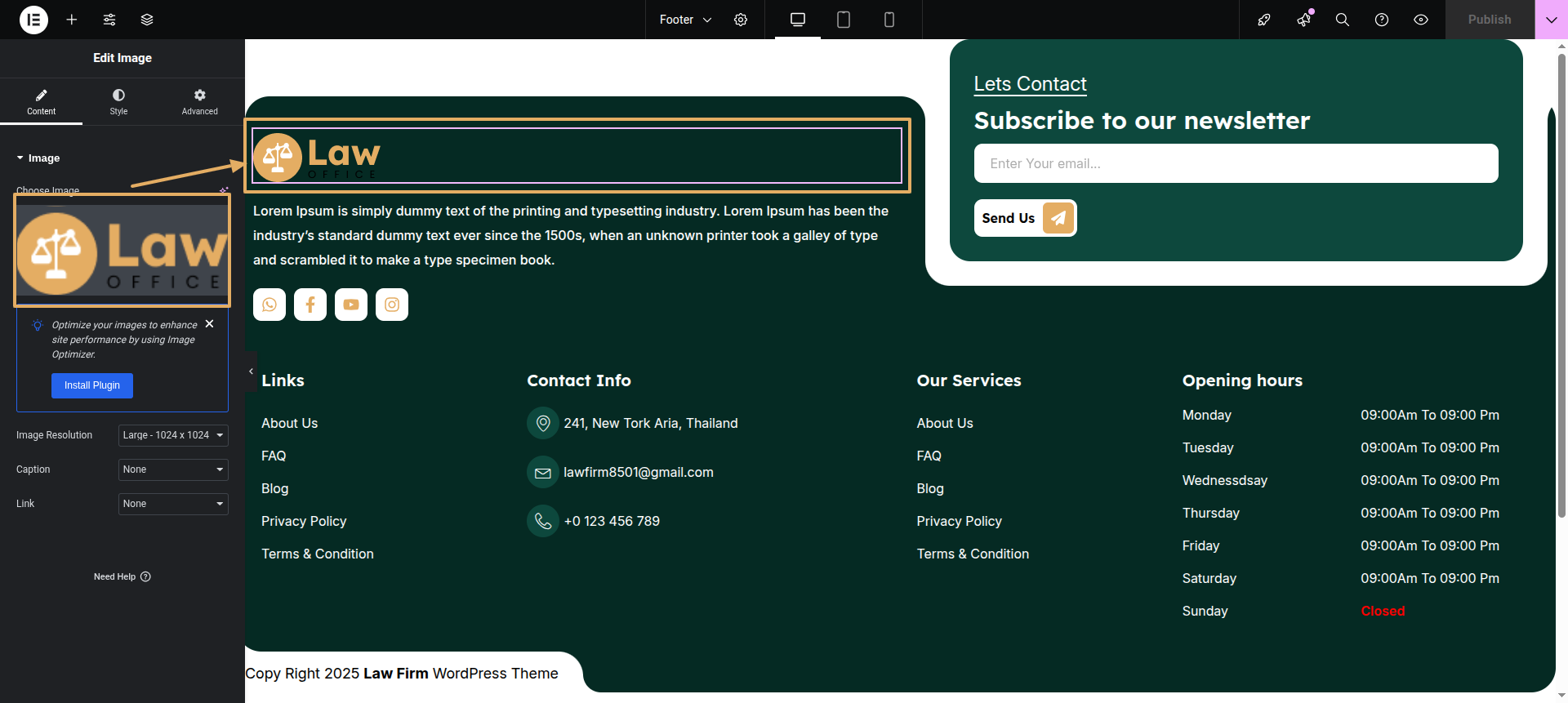Image resolution: width=1568 pixels, height=703 pixels.
Task: Switch to the Advanced tab
Action: pos(199,101)
